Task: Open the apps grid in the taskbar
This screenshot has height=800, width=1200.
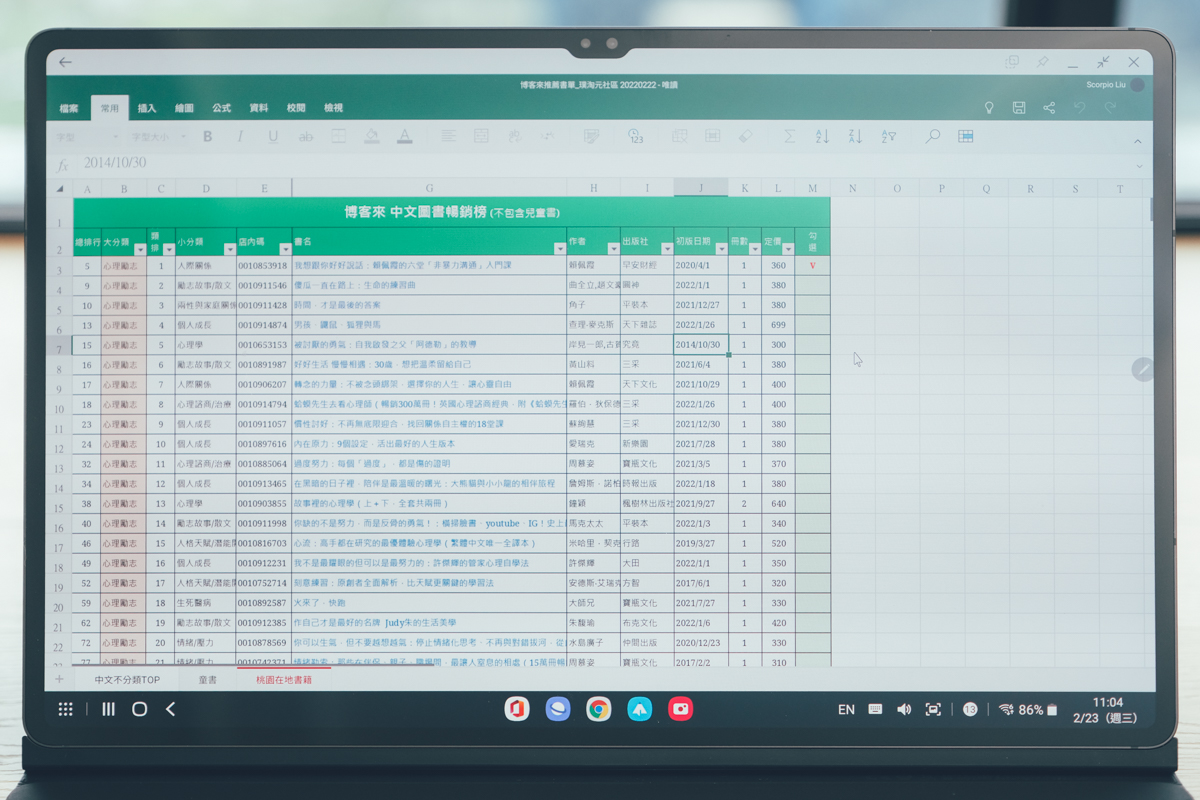Action: tap(65, 709)
